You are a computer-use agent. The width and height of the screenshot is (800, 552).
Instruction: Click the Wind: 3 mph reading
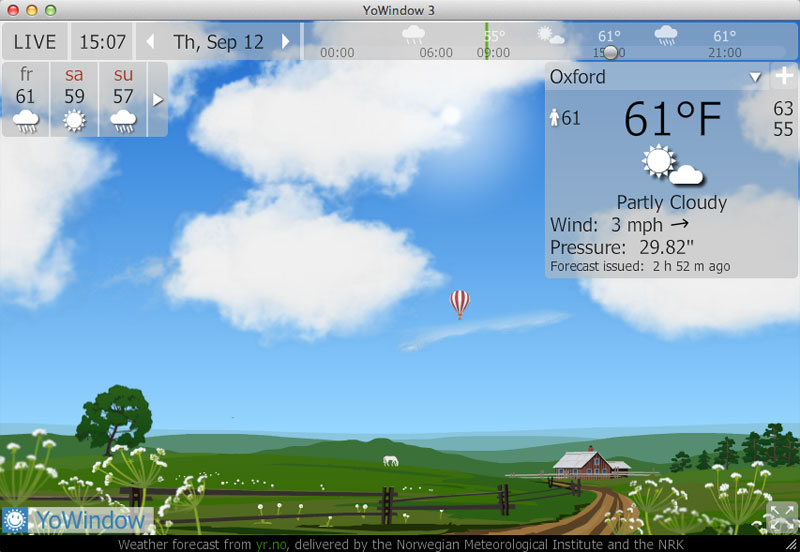606,225
